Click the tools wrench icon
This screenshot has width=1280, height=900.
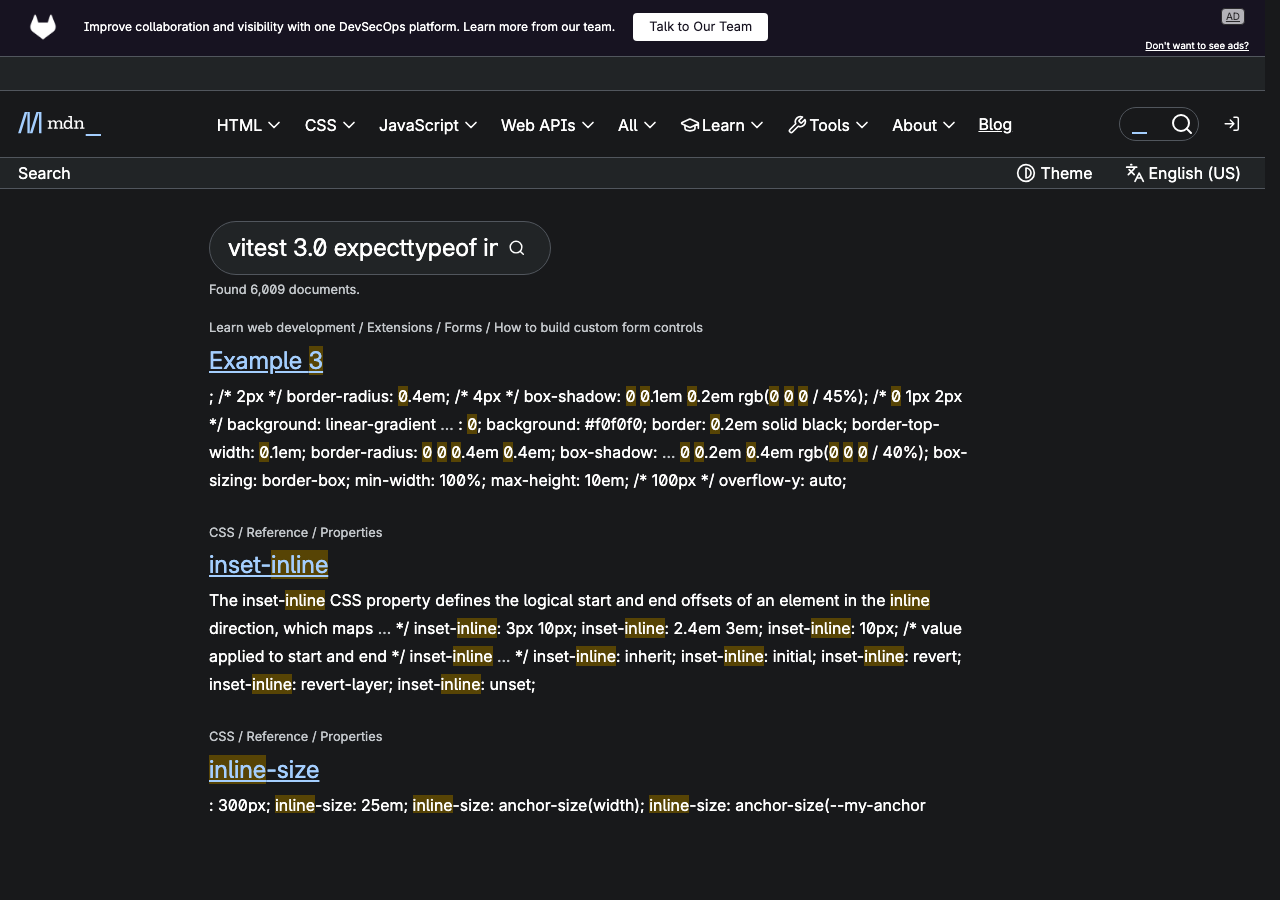pyautogui.click(x=797, y=124)
